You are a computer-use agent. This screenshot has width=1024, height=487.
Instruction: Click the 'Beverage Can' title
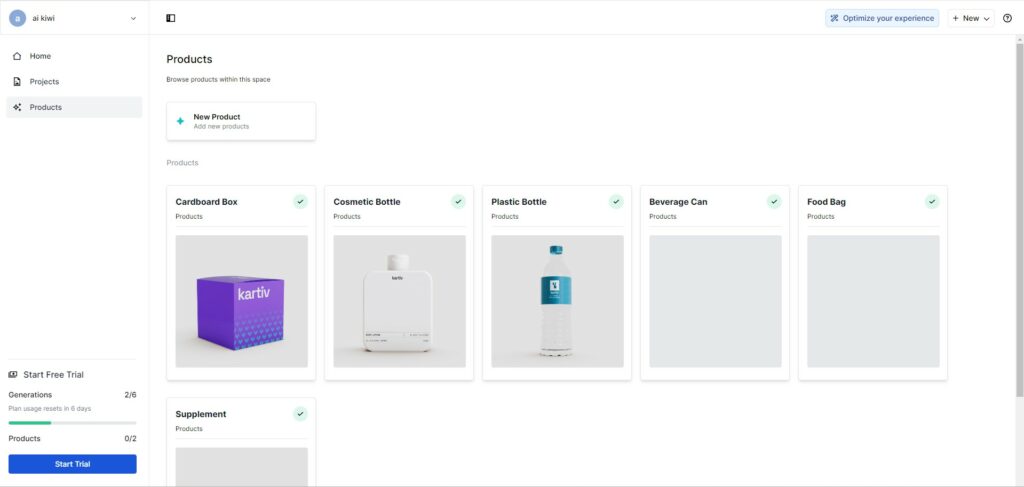pos(678,202)
